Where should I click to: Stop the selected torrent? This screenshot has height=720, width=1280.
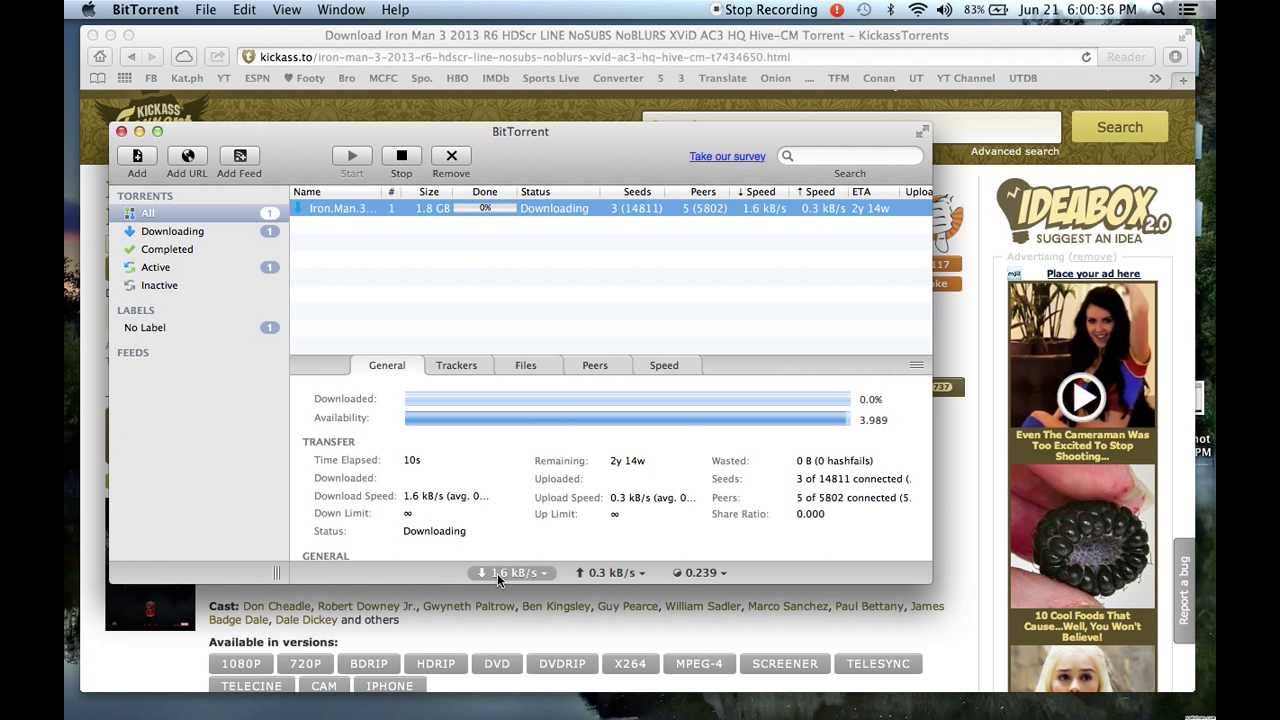coord(401,156)
